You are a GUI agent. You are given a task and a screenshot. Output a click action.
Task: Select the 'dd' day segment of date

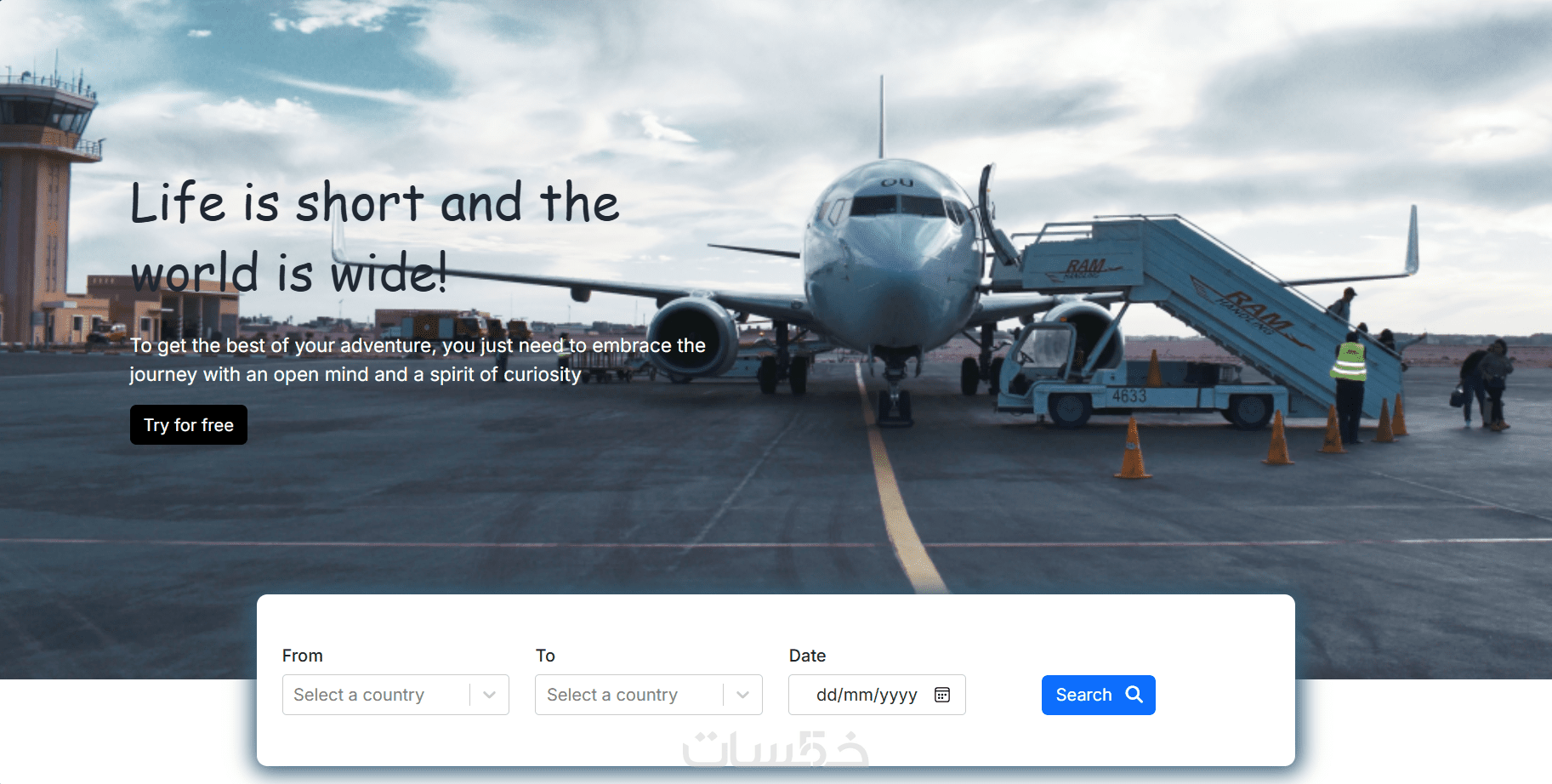[x=827, y=695]
